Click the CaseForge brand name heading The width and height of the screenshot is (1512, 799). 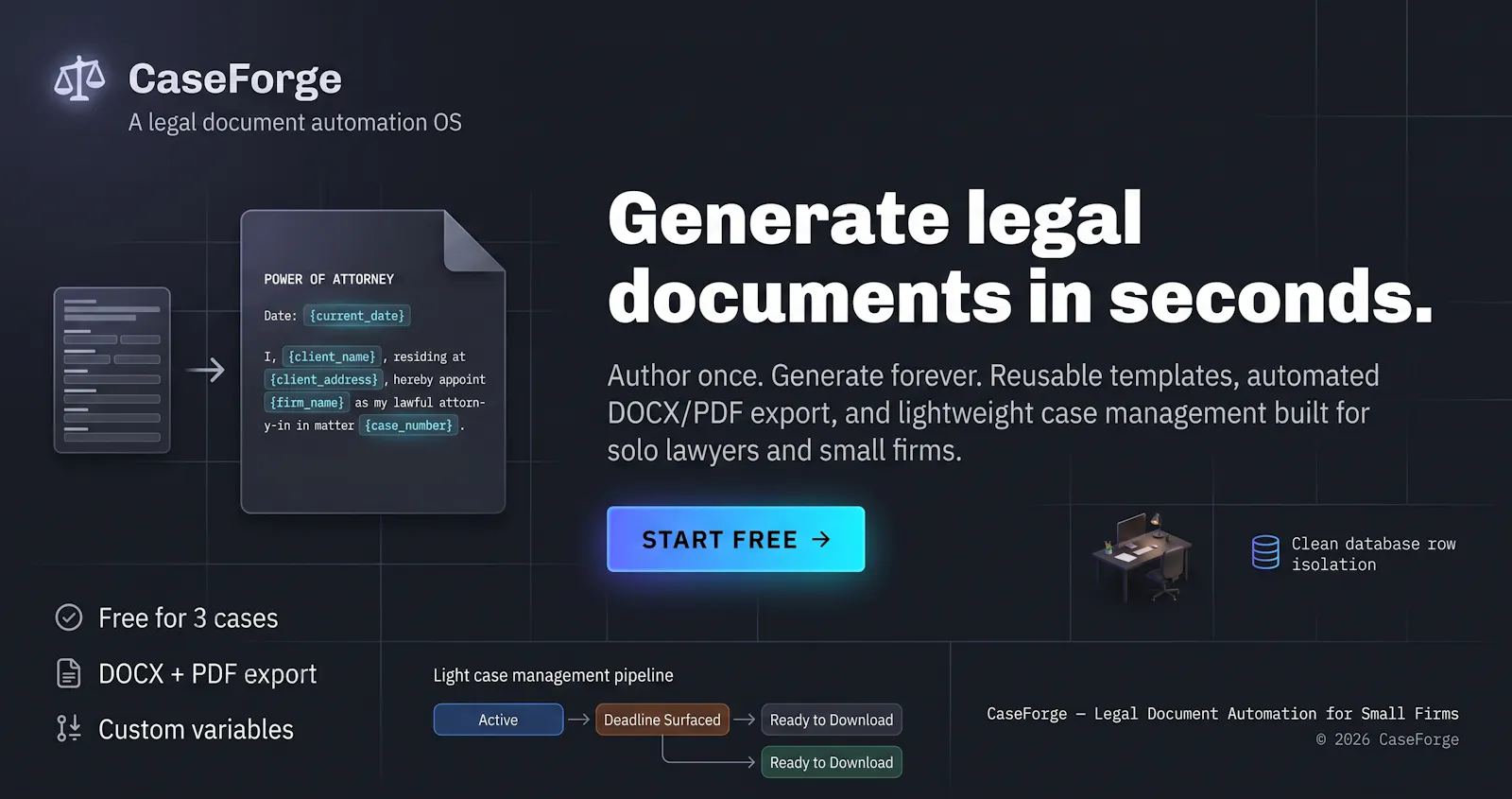click(x=235, y=79)
